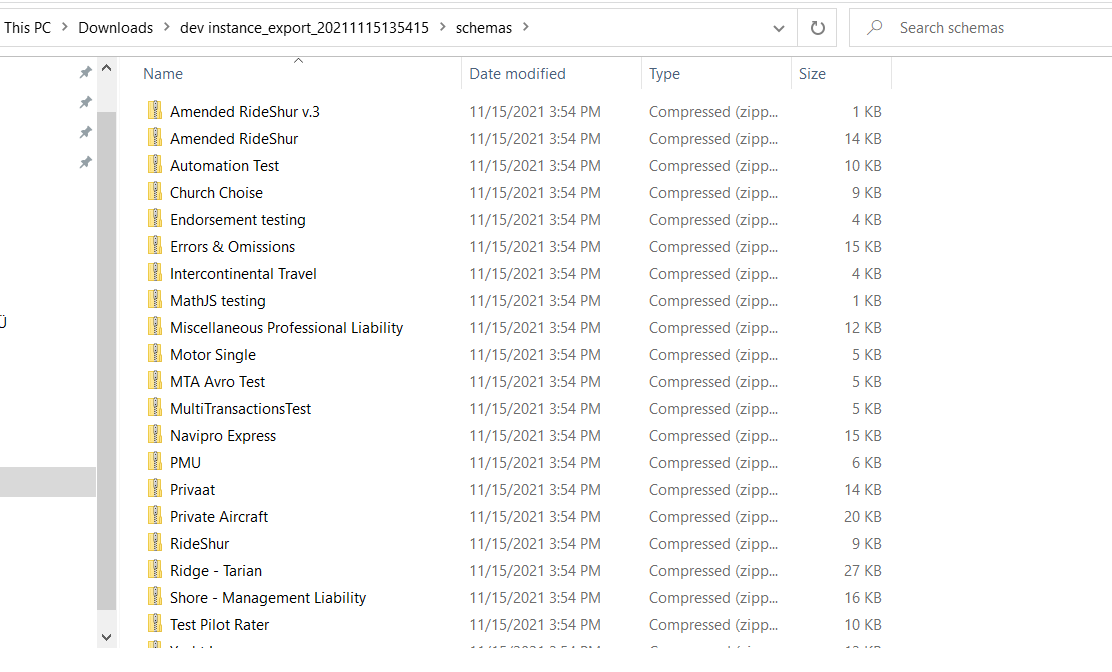Select the Test Pilot Rater zip icon
This screenshot has height=672, width=1112.
coord(155,624)
